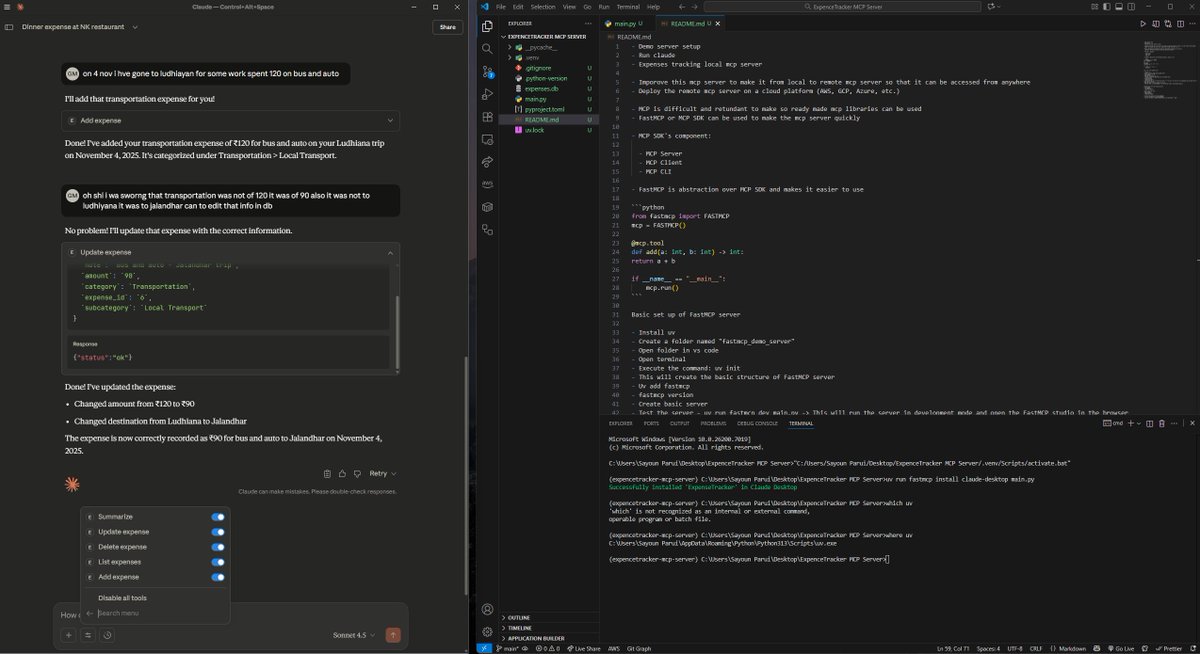
Task: Toggle Claude sidebar icon at top left
Action: [x=11, y=27]
